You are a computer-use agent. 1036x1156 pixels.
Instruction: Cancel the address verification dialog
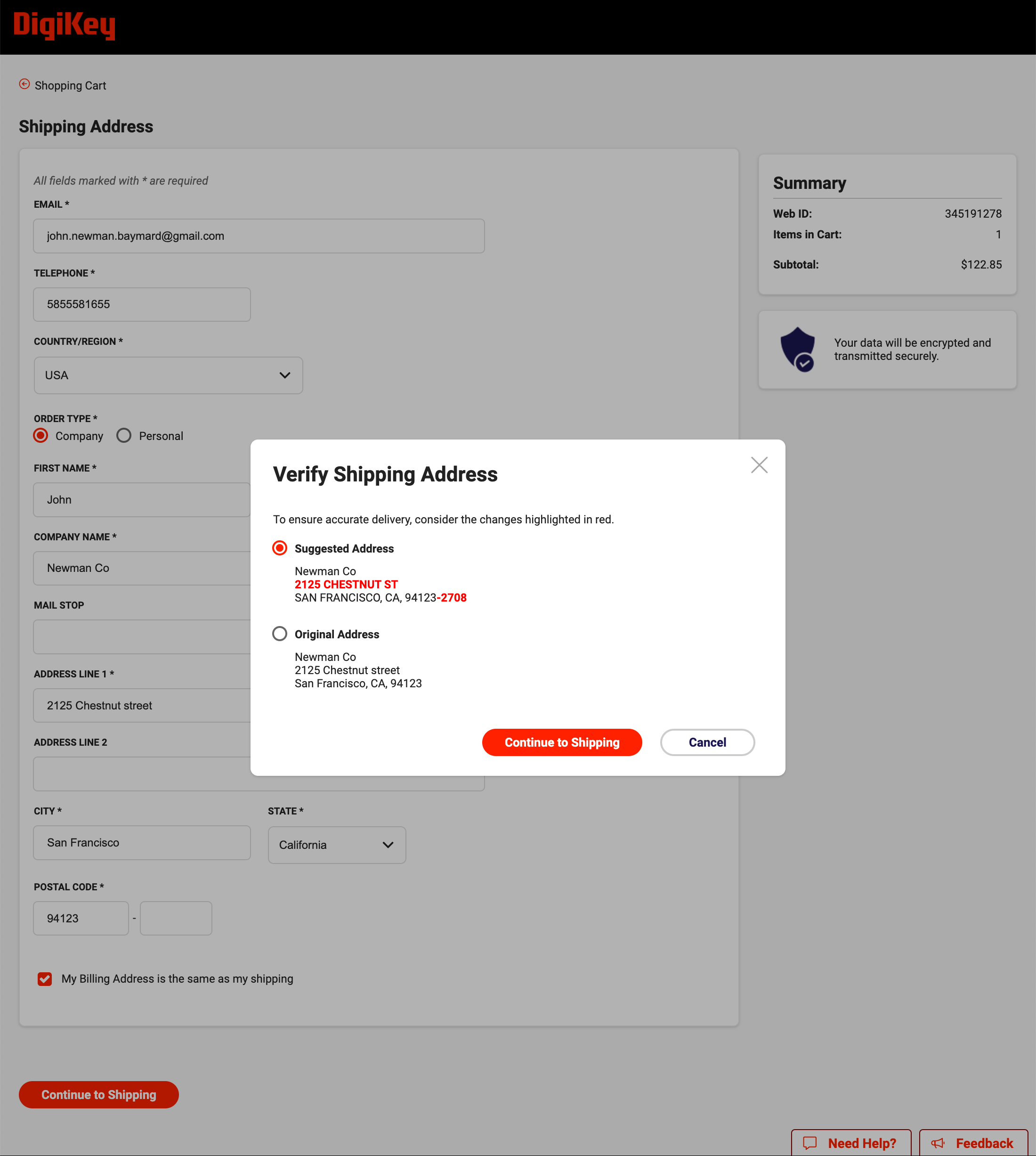pos(707,742)
